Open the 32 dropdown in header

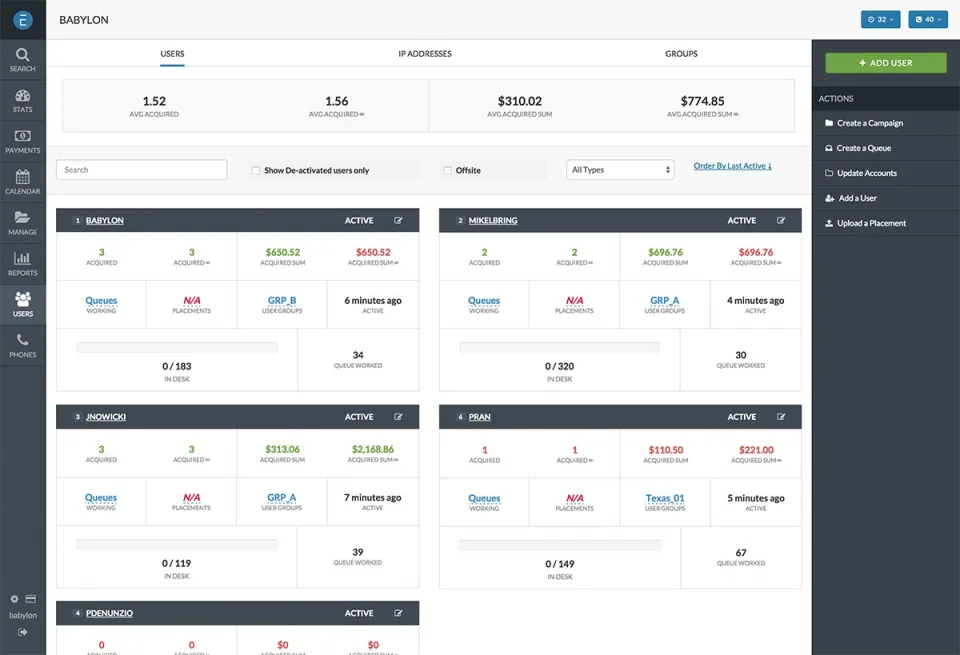pyautogui.click(x=880, y=20)
